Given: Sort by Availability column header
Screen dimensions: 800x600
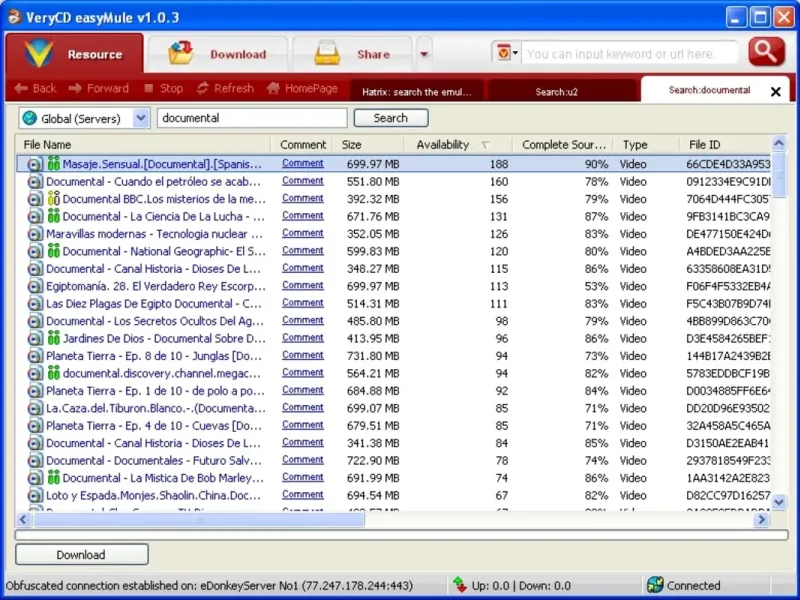Looking at the screenshot, I should click(458, 144).
